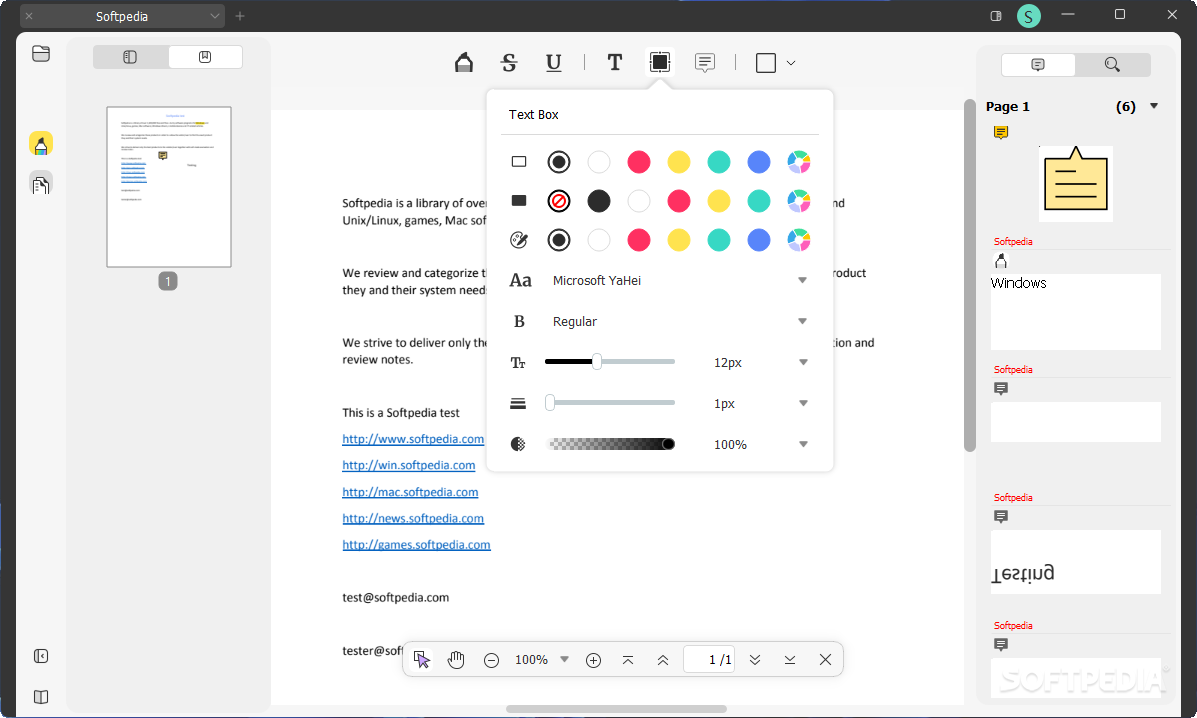Open the 100% zoom level dropdown
Screen dimensions: 1197x718
[564, 659]
